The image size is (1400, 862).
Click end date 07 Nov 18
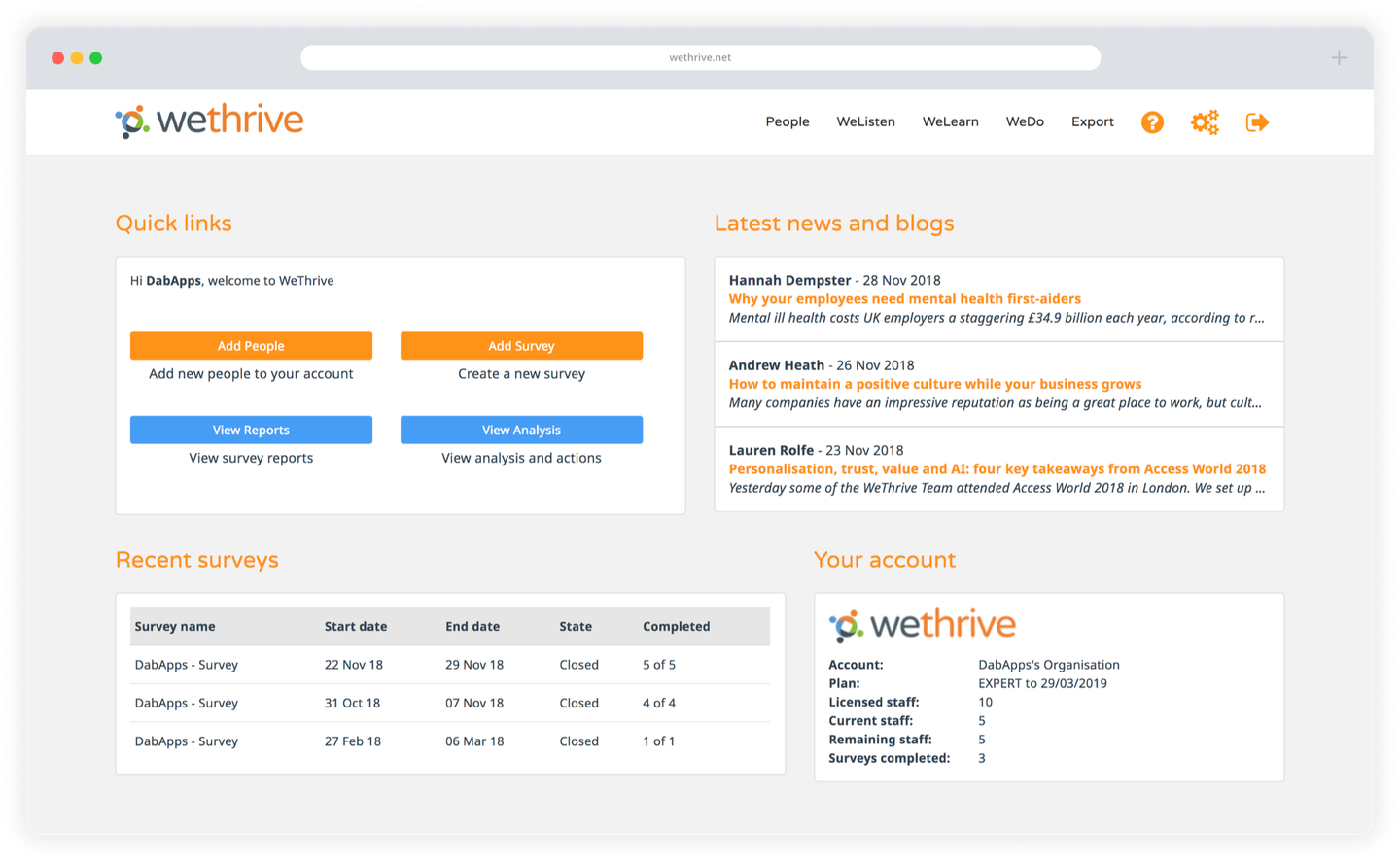(474, 703)
